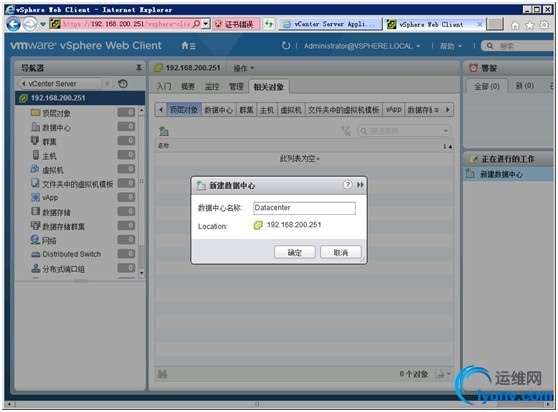
Task: Click the certificate error button
Action: pyautogui.click(x=236, y=24)
